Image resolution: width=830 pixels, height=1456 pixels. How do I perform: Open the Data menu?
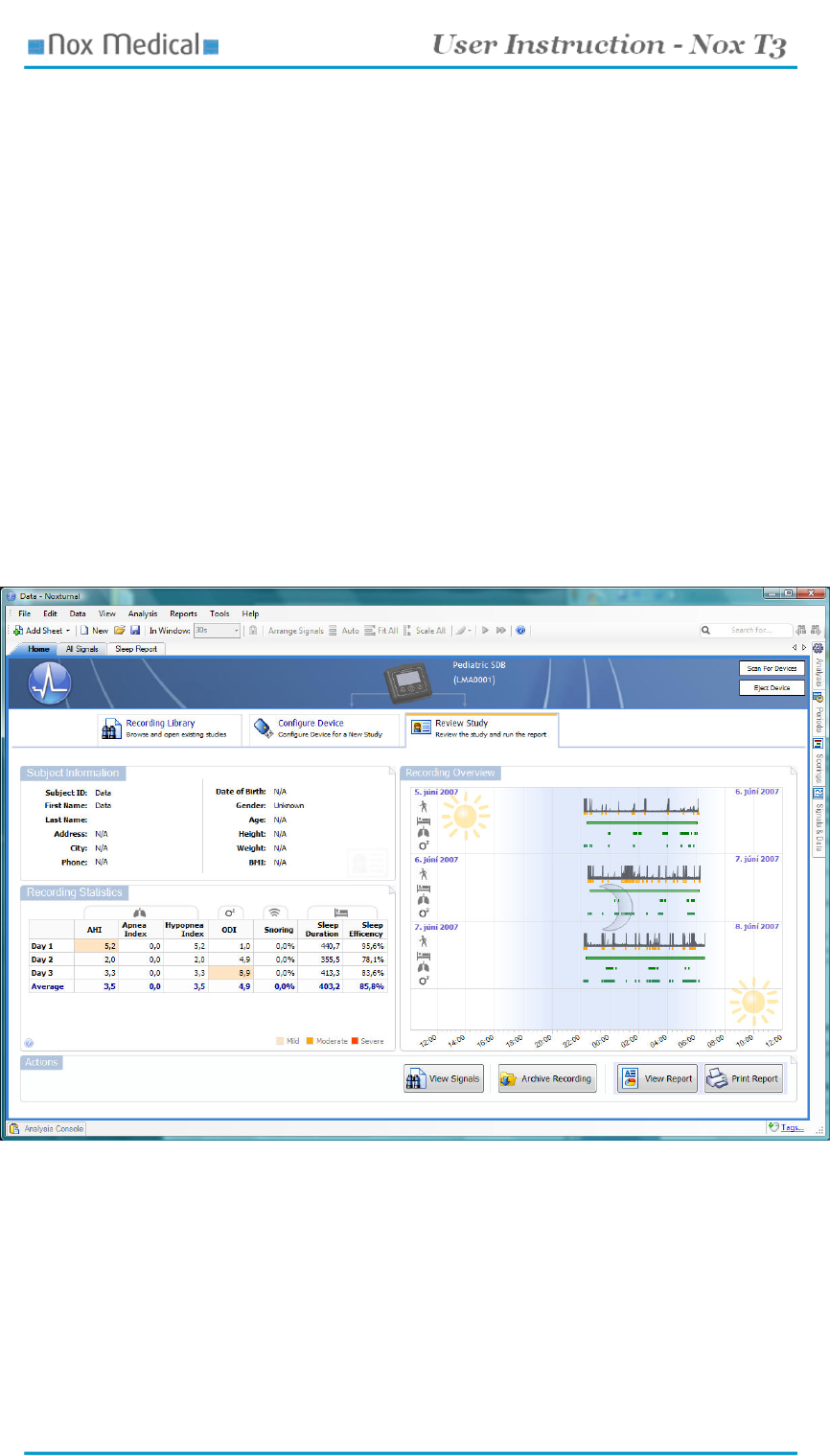pos(78,613)
